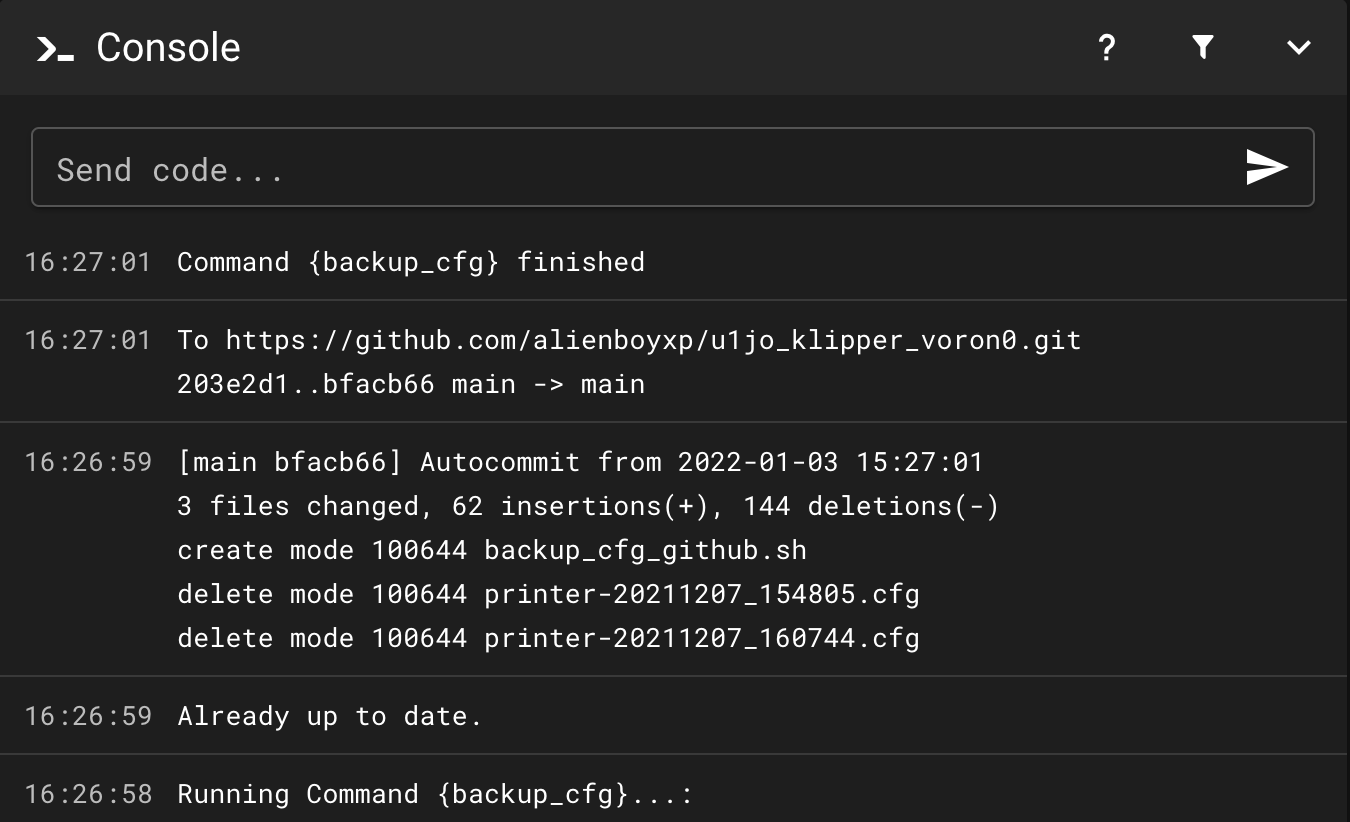
Task: Click the Console panel title
Action: (168, 48)
